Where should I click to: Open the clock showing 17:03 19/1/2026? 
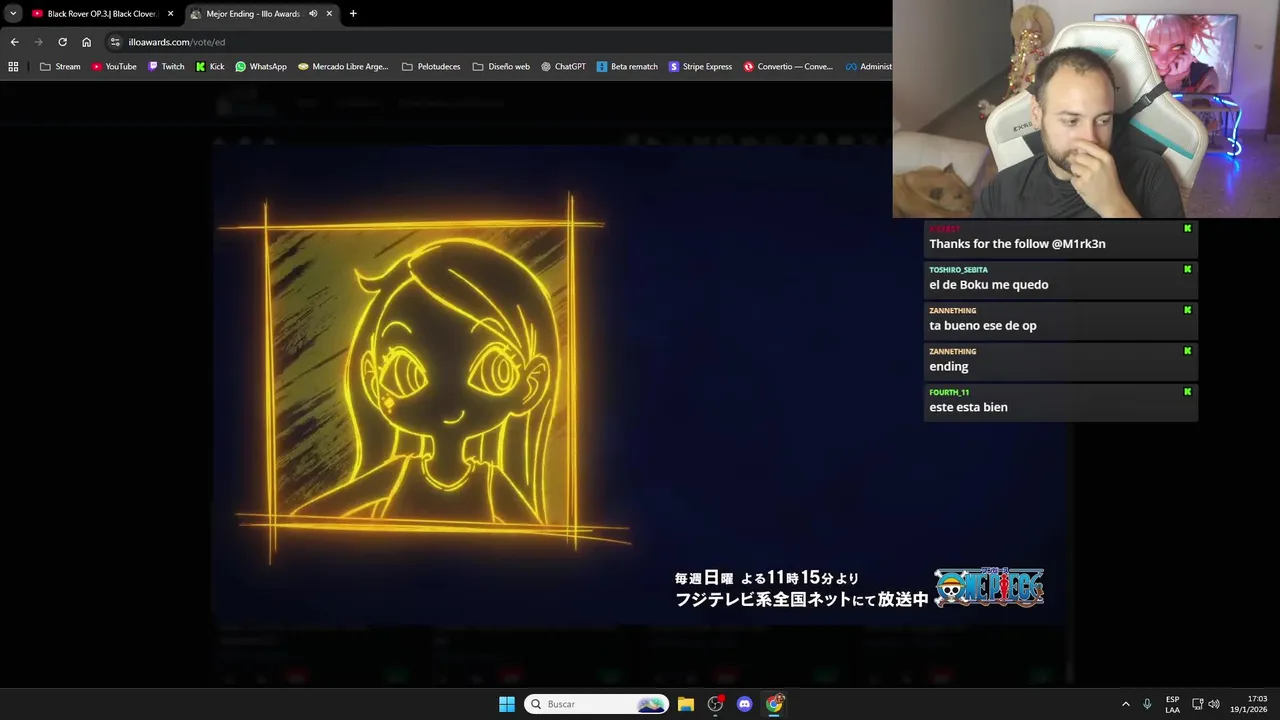[x=1250, y=704]
